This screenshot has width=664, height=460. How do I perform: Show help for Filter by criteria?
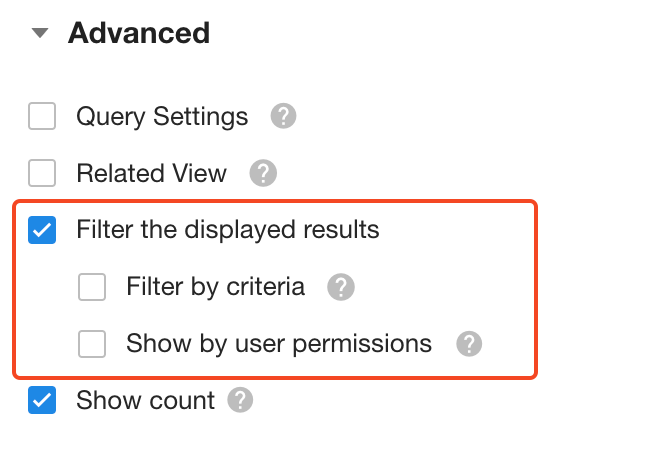coord(341,288)
